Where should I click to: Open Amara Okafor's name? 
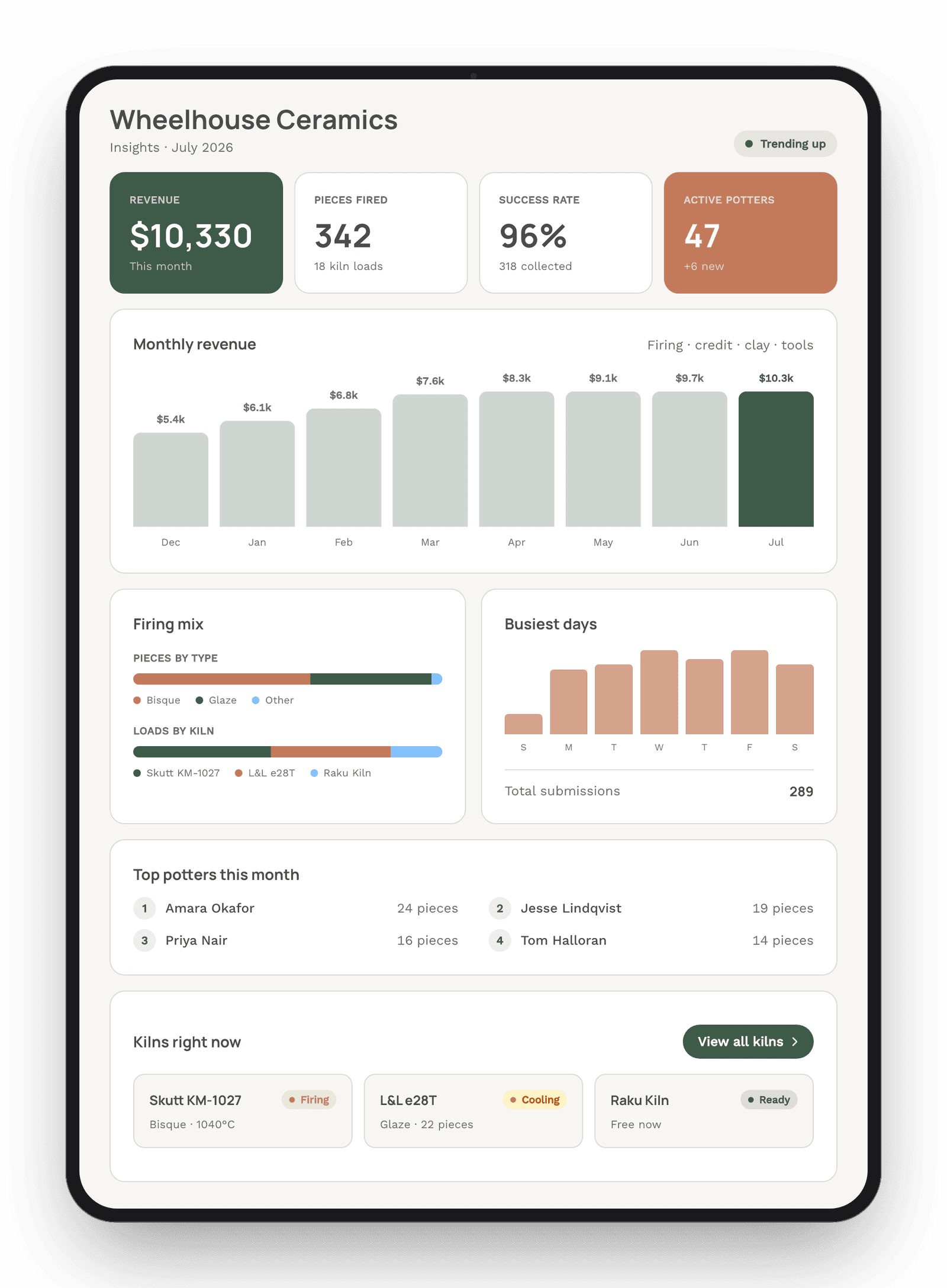210,908
